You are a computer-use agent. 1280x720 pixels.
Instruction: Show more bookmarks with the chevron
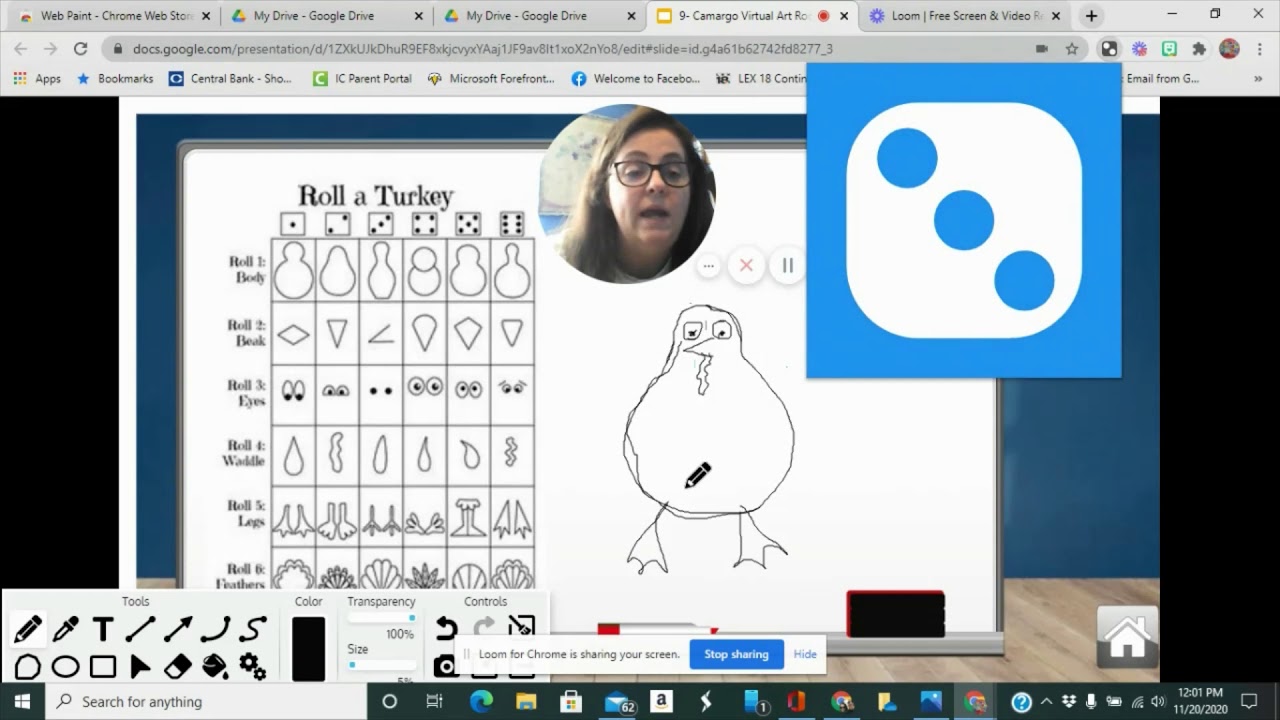1258,78
